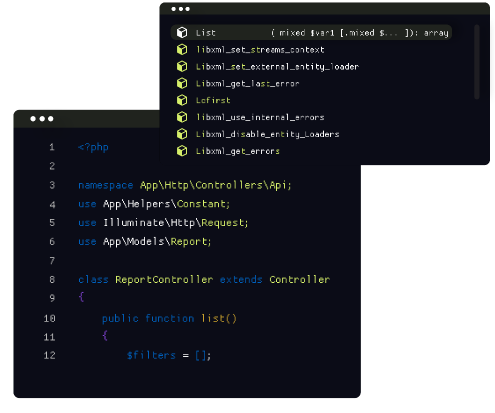495x413 pixels.
Task: Click the function keyword on line 10
Action: tap(170, 318)
